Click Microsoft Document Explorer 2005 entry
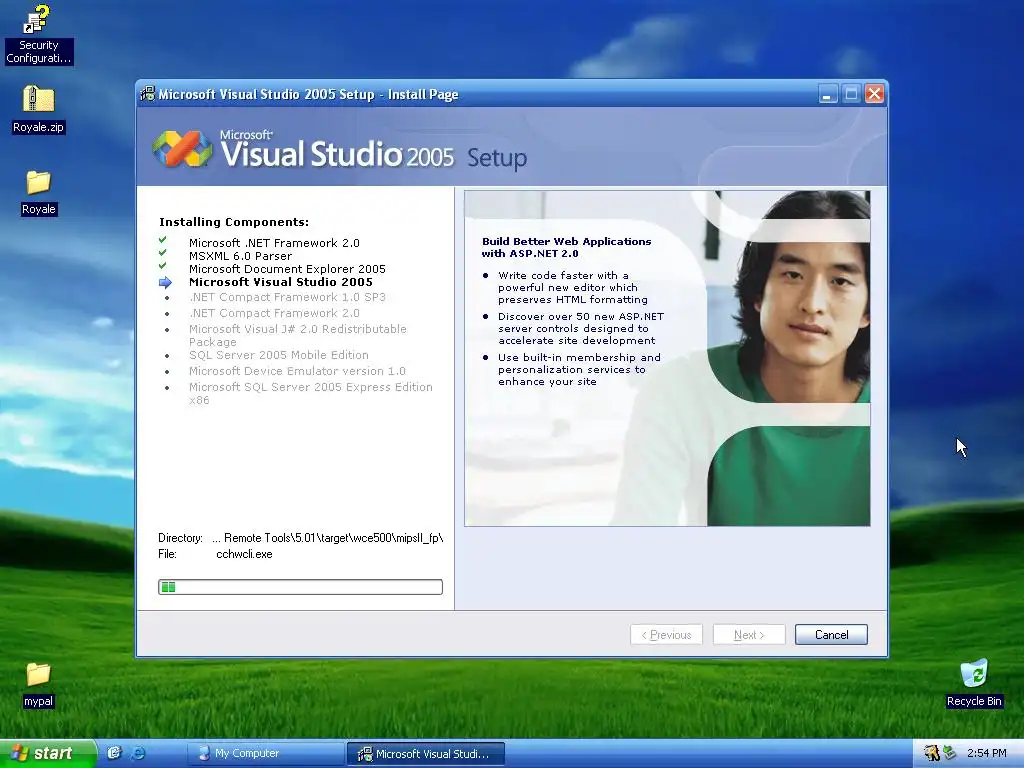 pyautogui.click(x=287, y=269)
